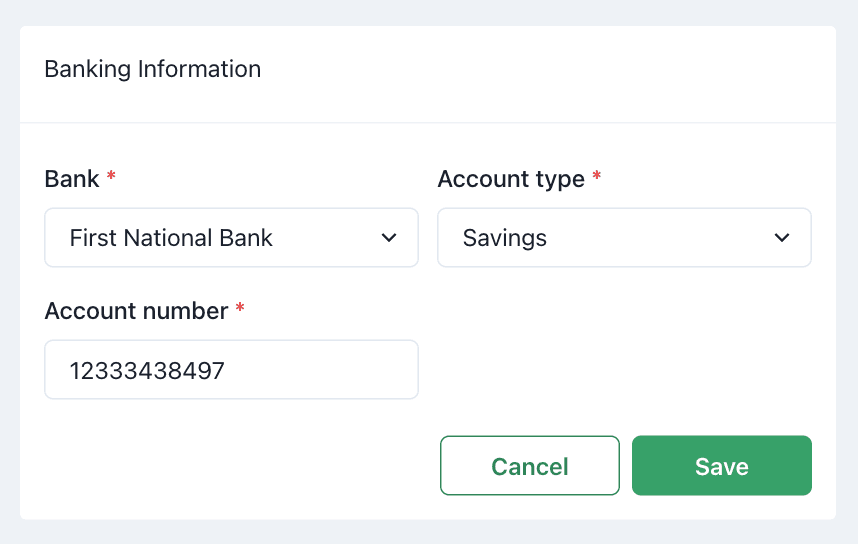Open the Bank dropdown

[x=231, y=238]
